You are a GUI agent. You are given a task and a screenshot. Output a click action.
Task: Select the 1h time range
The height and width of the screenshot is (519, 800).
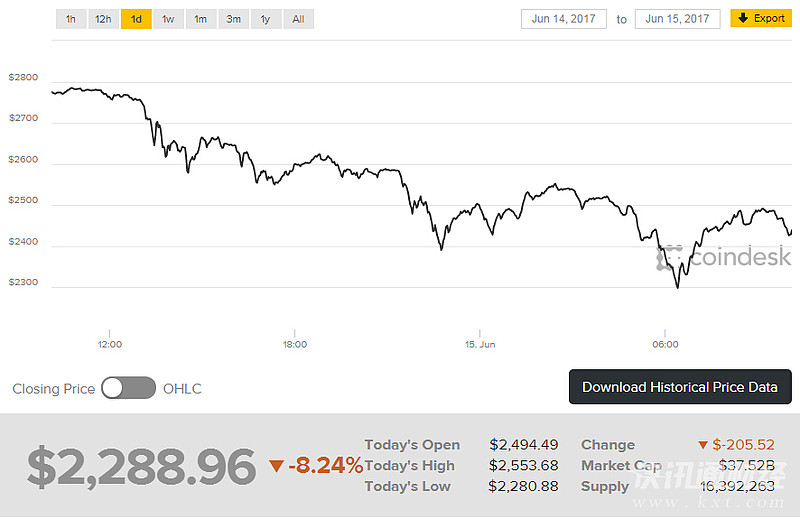point(71,19)
